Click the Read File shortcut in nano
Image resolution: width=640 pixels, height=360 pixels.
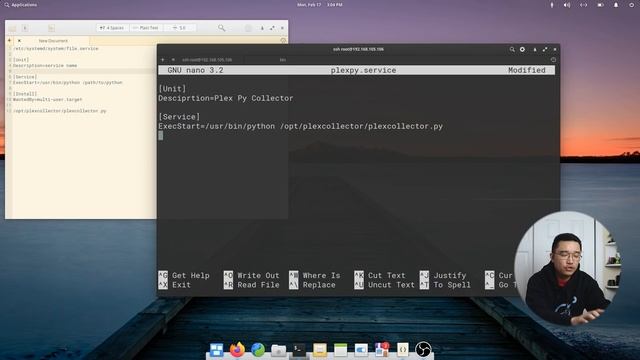252,285
